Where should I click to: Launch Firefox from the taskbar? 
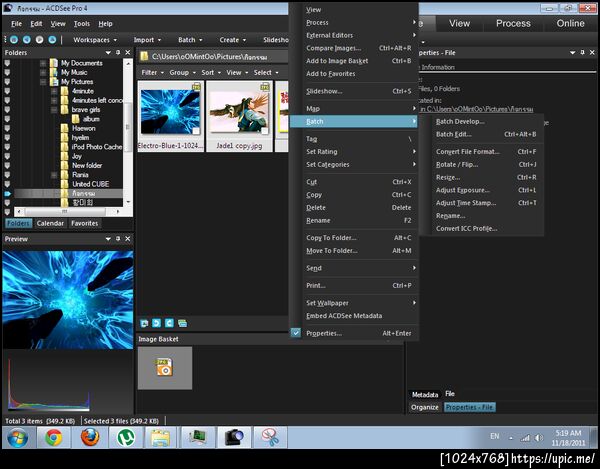pos(90,438)
